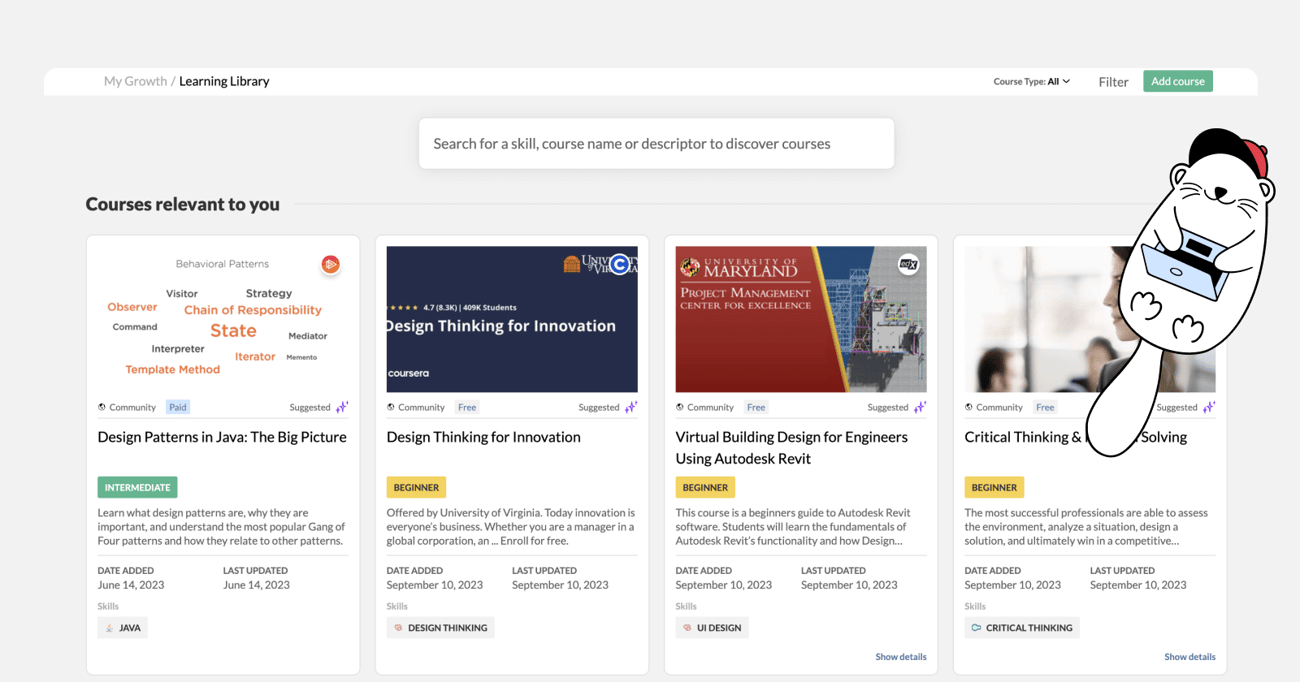Show details for Virtual Building Design course

[900, 657]
